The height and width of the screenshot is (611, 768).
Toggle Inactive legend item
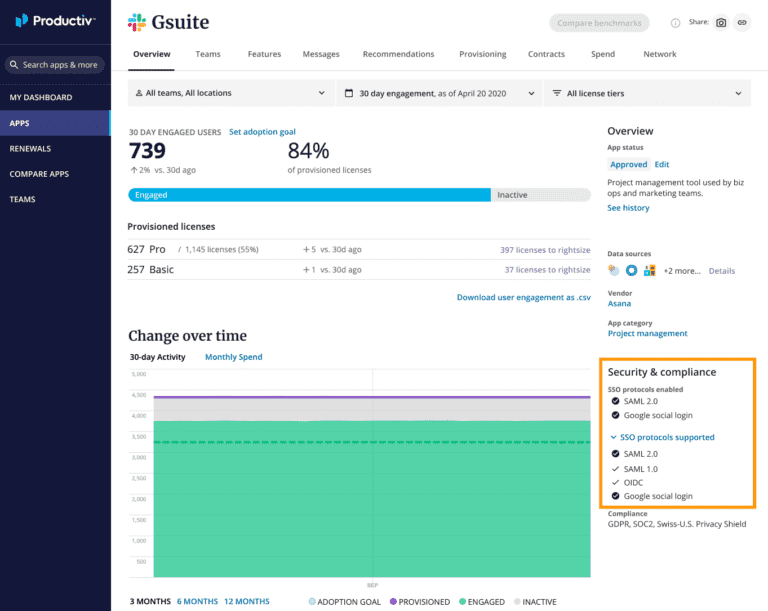coord(535,602)
